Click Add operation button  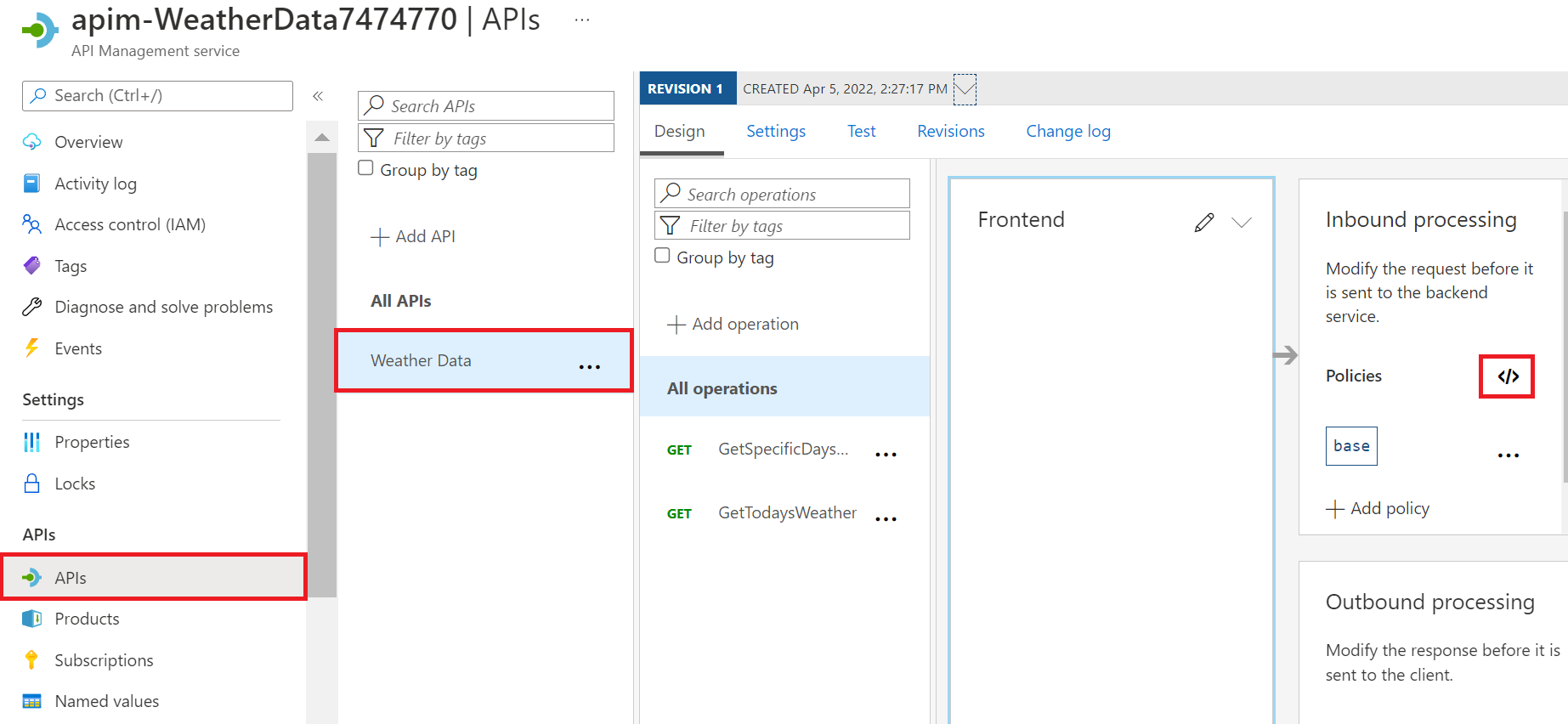point(733,325)
